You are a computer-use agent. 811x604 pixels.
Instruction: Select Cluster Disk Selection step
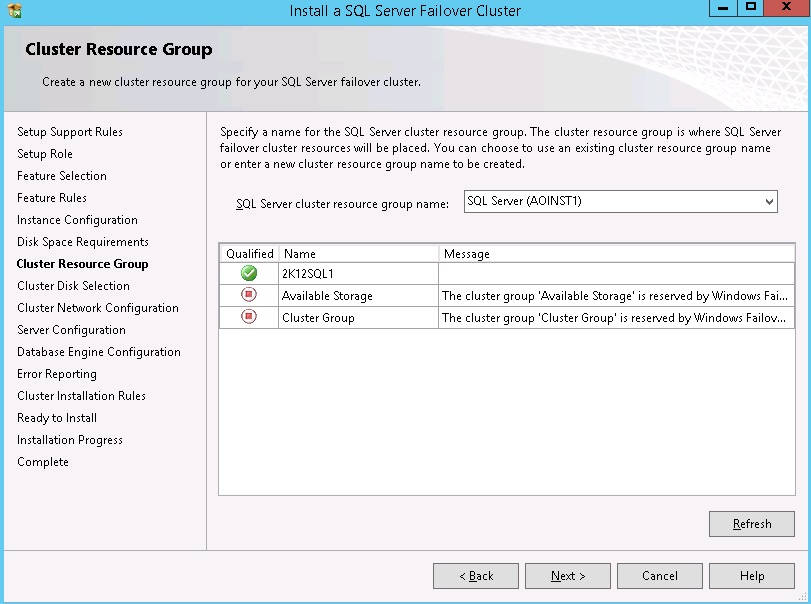tap(73, 286)
